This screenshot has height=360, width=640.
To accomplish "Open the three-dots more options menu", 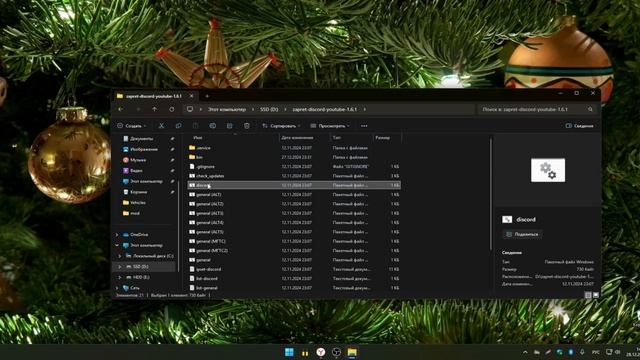I will (x=364, y=126).
